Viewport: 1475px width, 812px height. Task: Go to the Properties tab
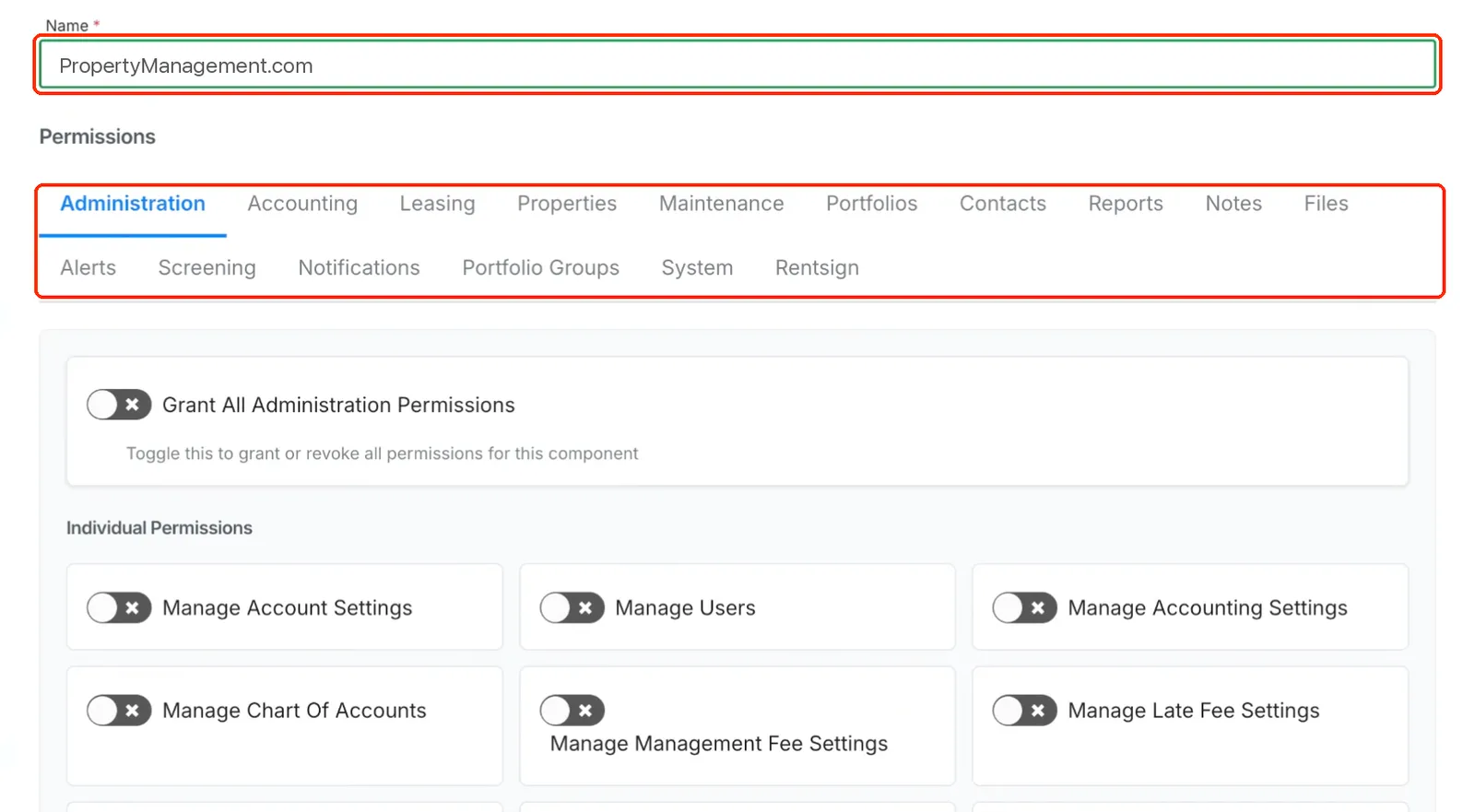567,204
